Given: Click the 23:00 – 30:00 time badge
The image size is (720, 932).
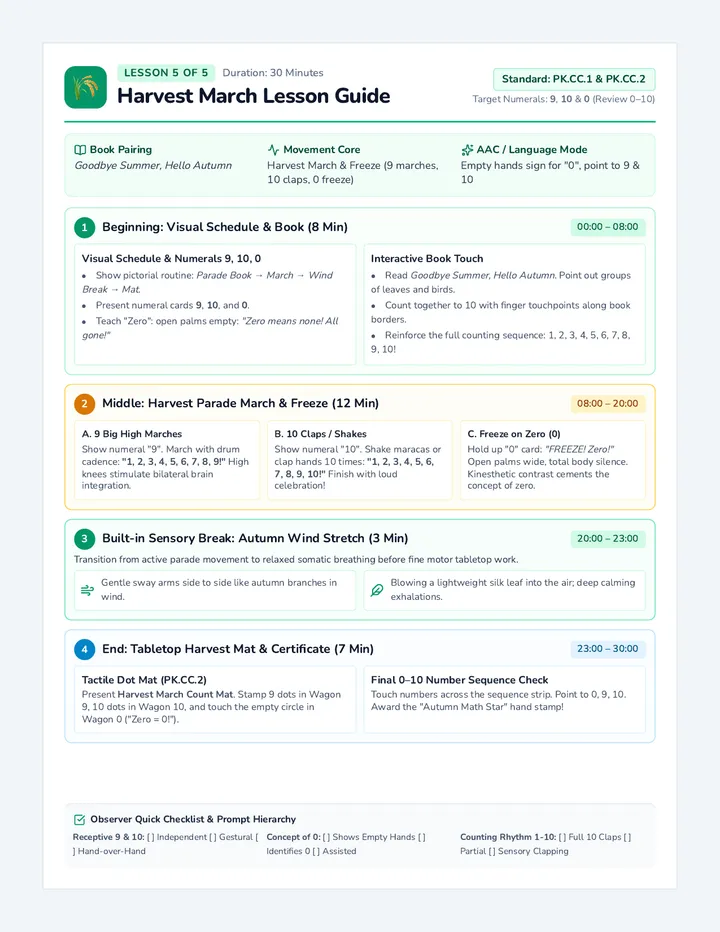Looking at the screenshot, I should pos(608,649).
